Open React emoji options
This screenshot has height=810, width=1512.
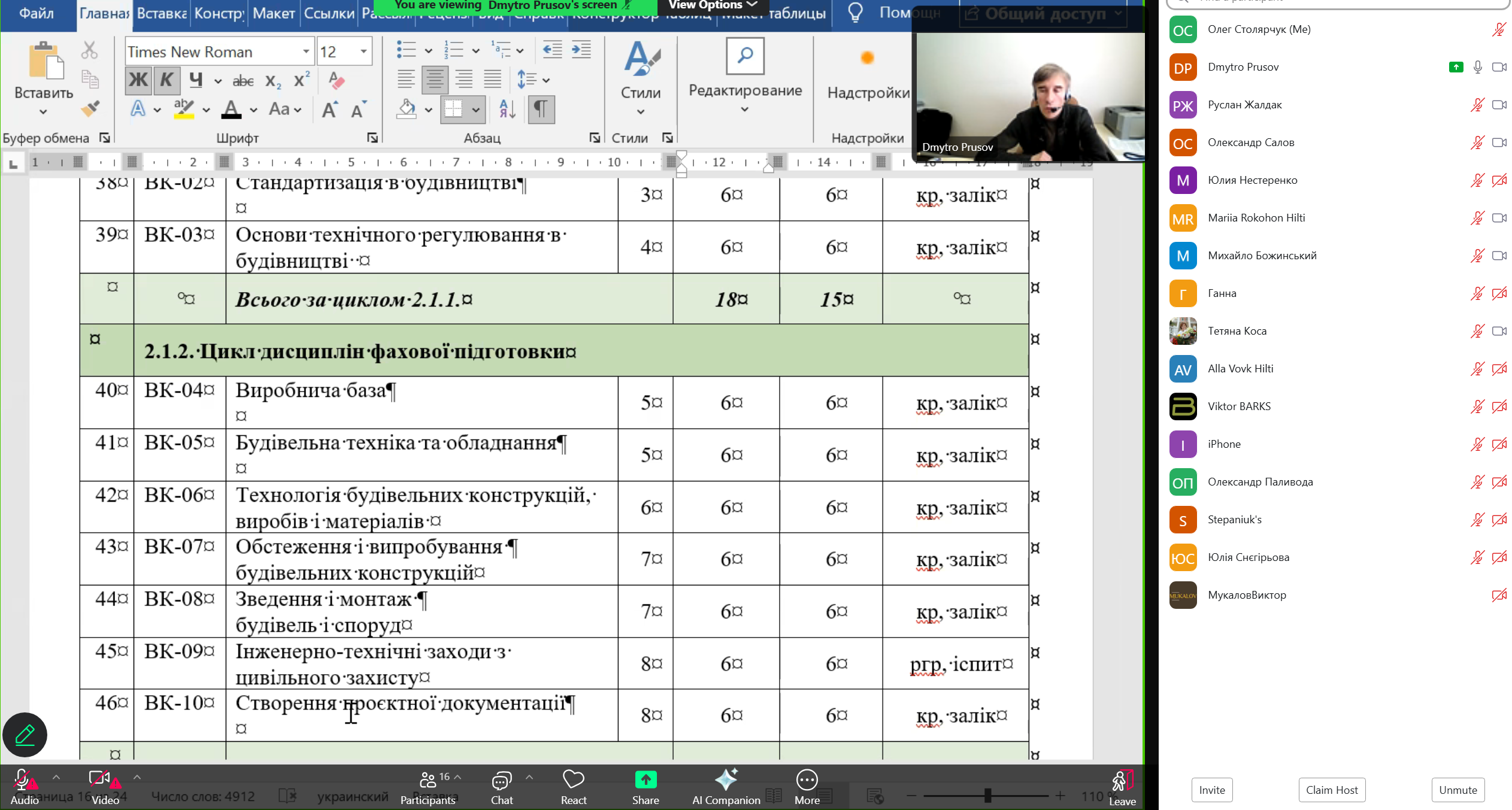click(573, 787)
